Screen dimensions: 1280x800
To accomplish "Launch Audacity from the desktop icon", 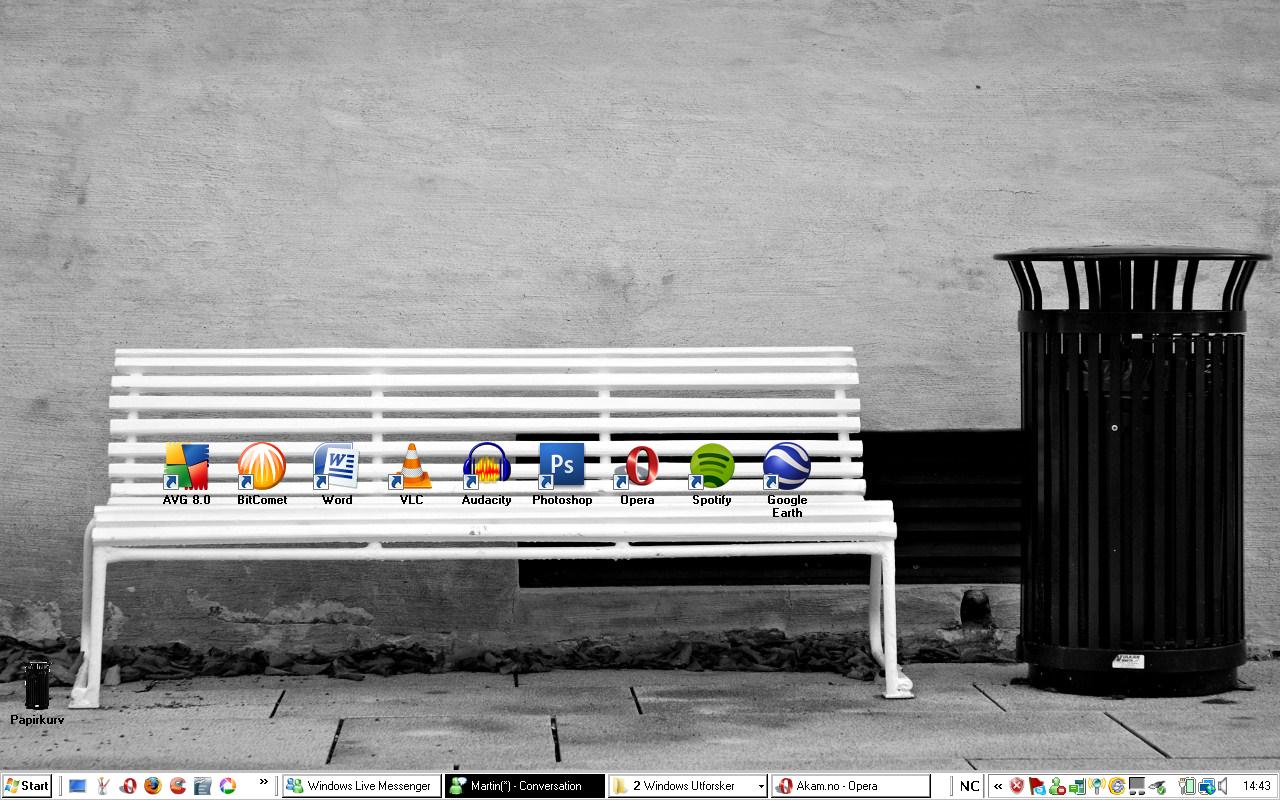I will (x=487, y=474).
